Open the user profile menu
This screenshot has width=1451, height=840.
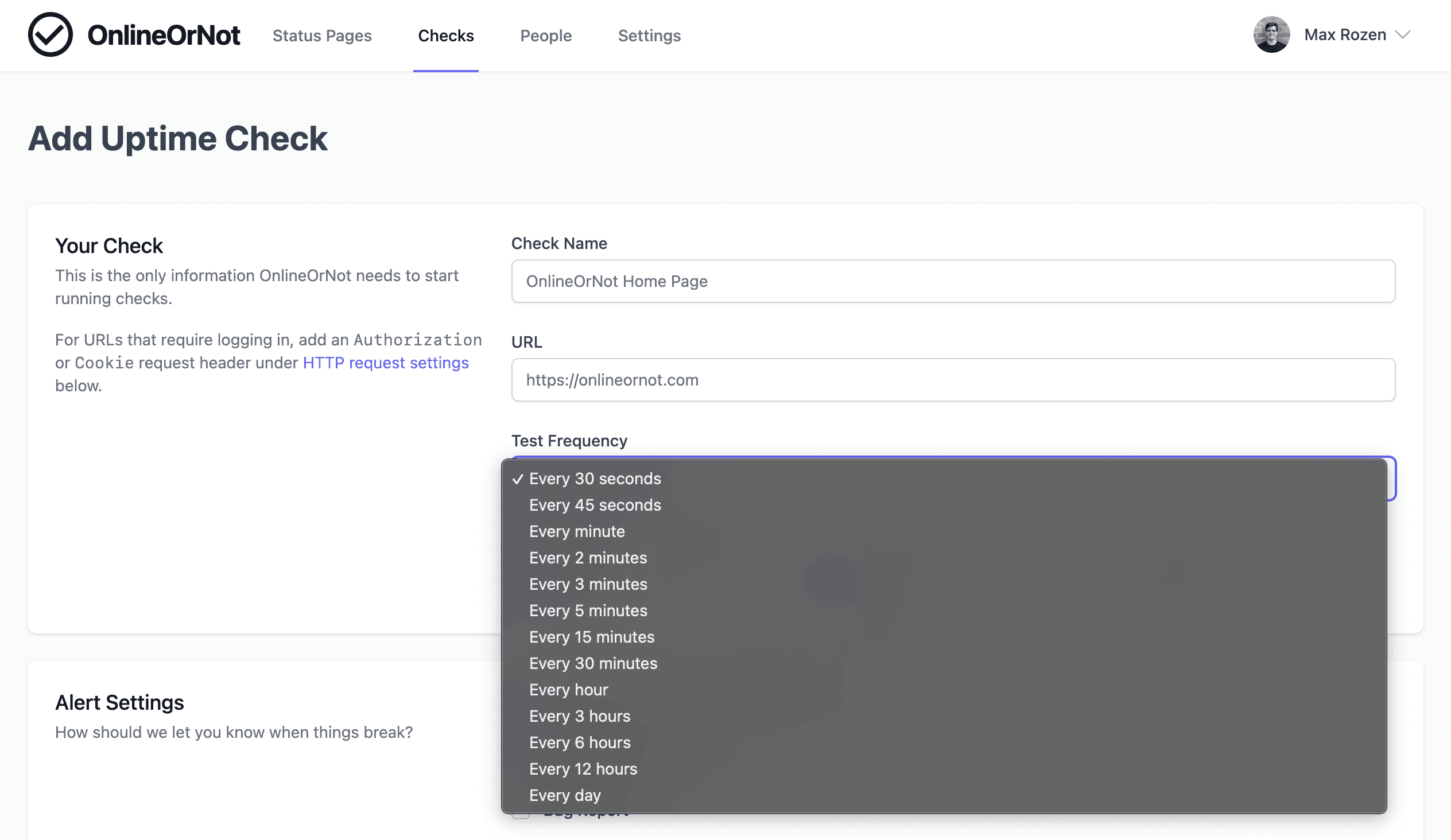[x=1335, y=35]
